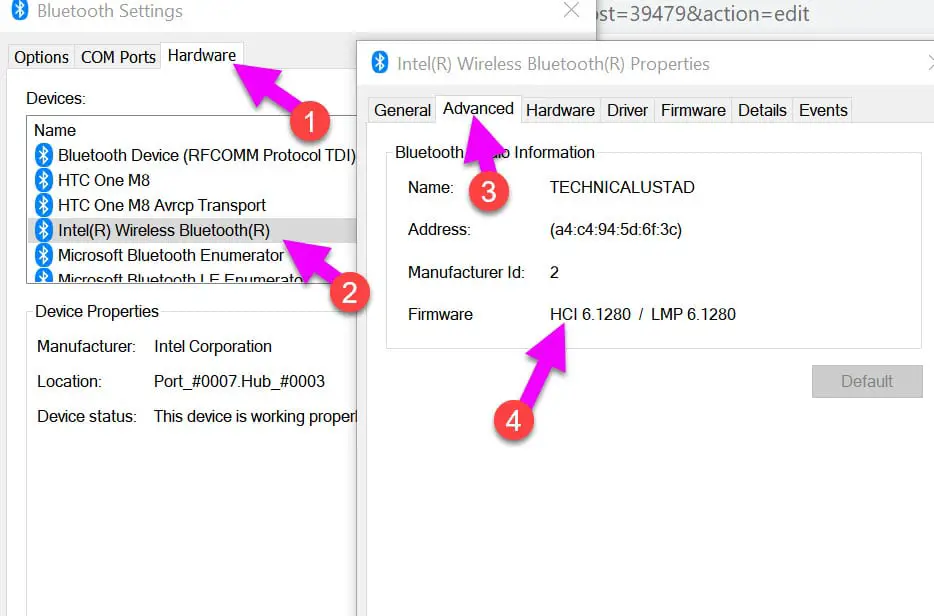Select Microsoft Bluetooth Enumerator row
934x616 pixels.
click(192, 255)
